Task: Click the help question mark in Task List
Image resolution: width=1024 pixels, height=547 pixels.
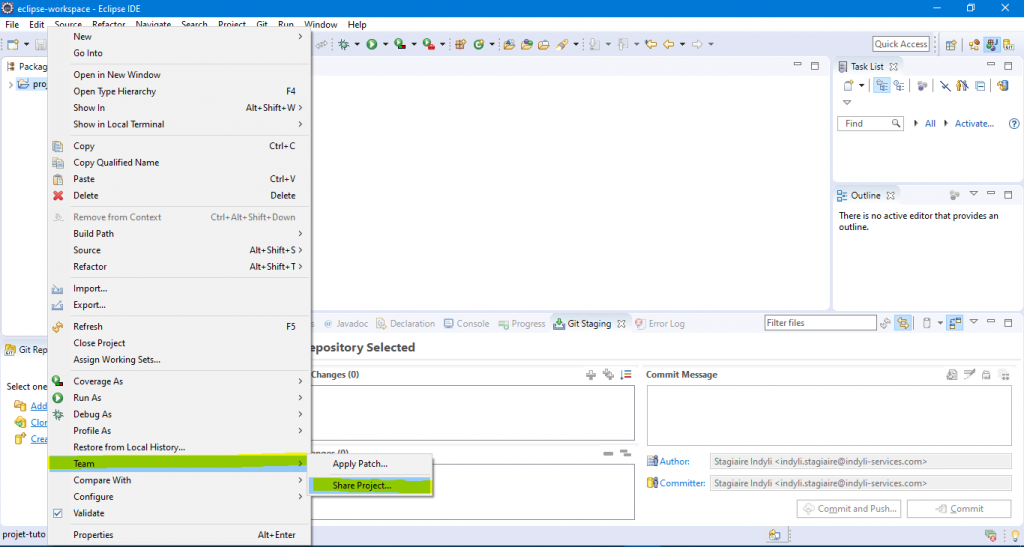Action: tap(1014, 123)
